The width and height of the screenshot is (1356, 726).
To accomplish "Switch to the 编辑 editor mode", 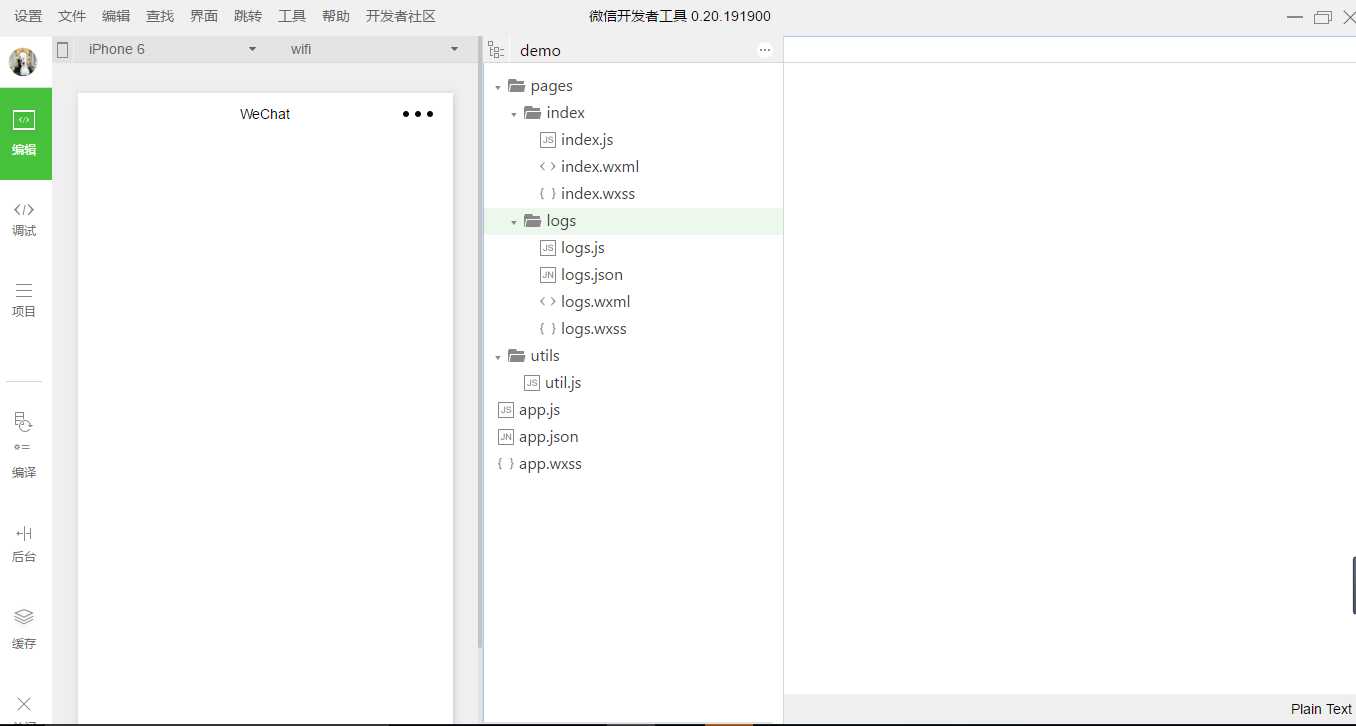I will tap(25, 134).
